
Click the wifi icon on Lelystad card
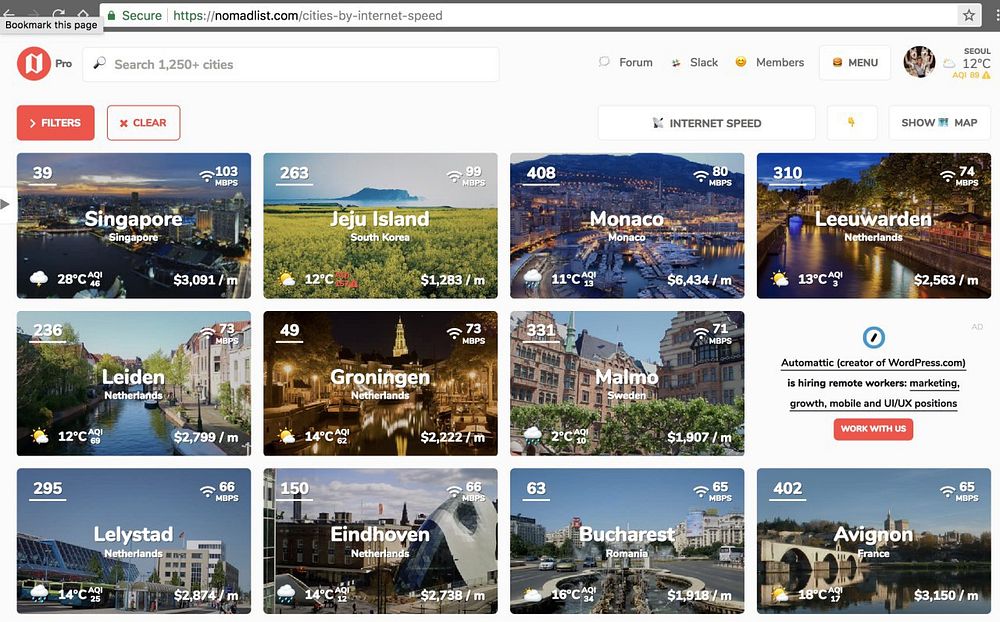[207, 491]
